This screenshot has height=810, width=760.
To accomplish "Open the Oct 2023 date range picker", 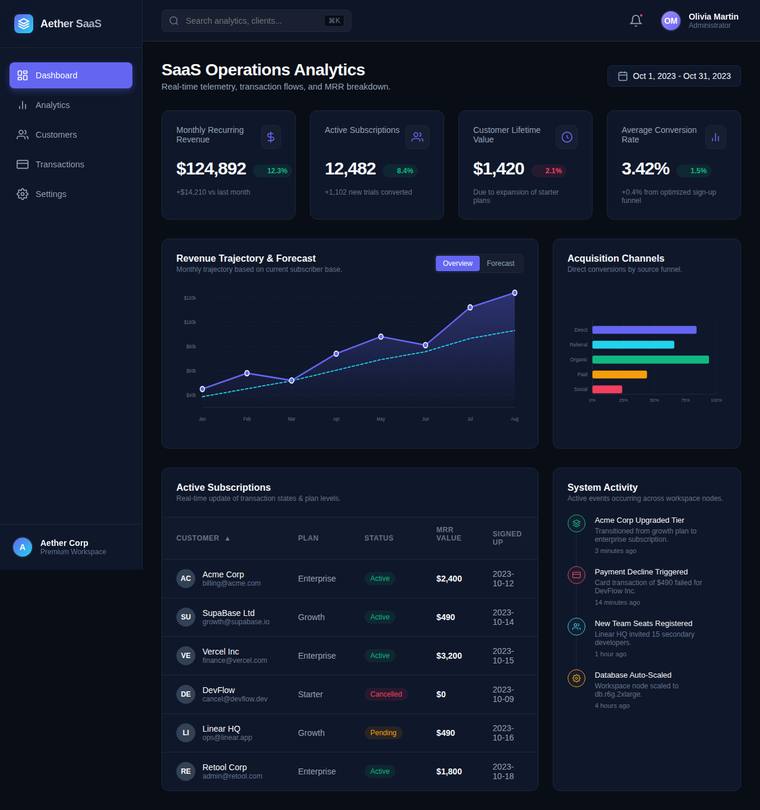I will pos(674,76).
